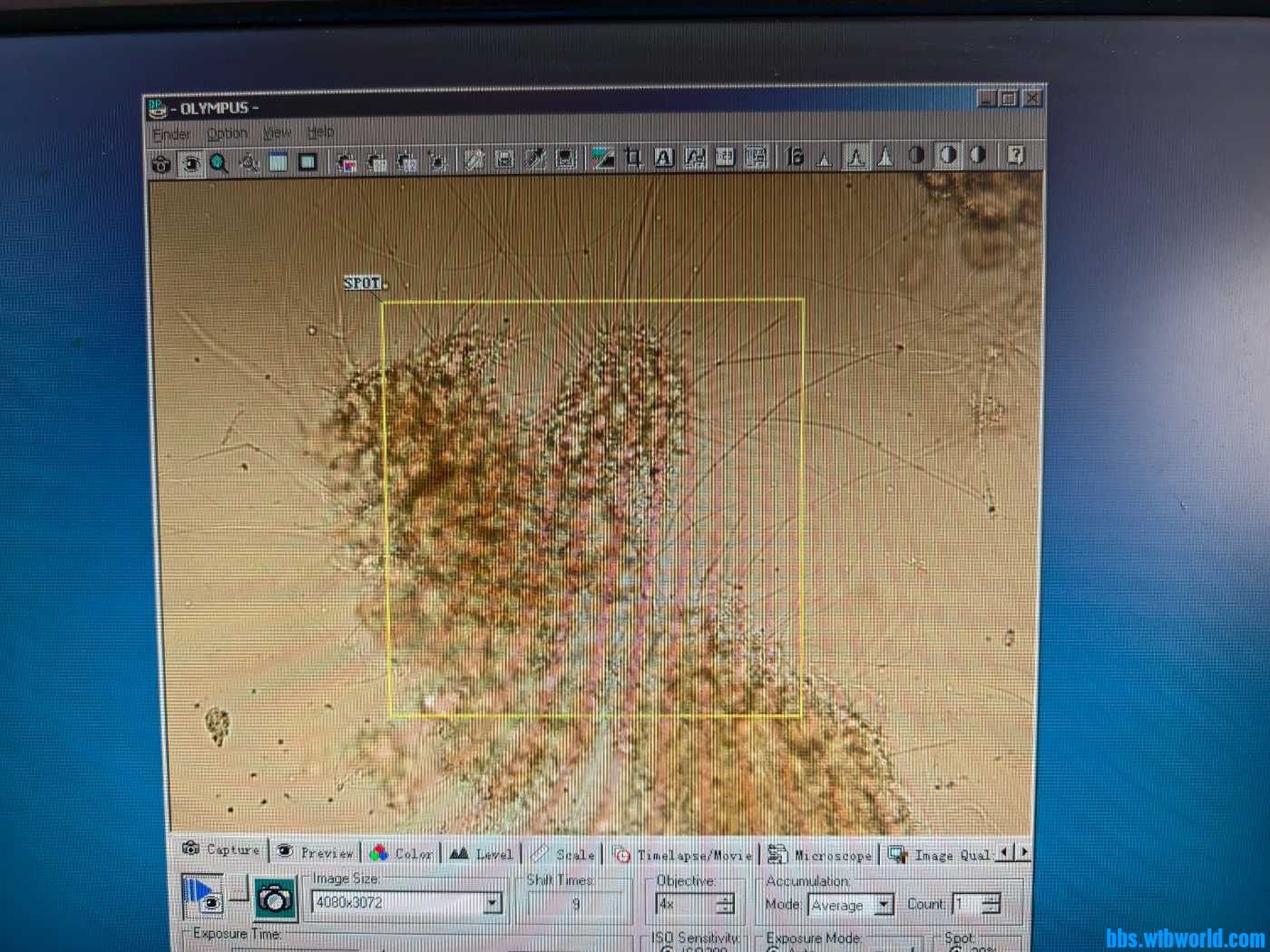Open the question mark help icon
The width and height of the screenshot is (1270, 952).
click(x=1016, y=155)
